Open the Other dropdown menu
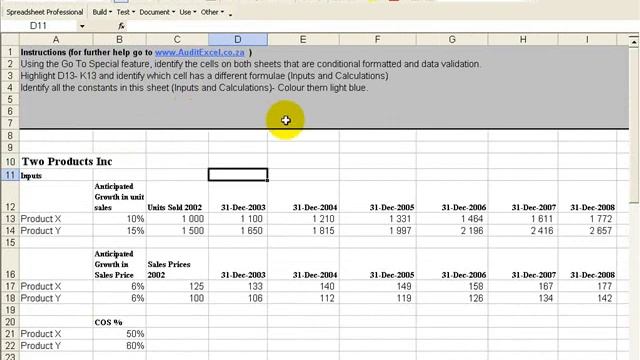This screenshot has width=640, height=360. [x=212, y=12]
